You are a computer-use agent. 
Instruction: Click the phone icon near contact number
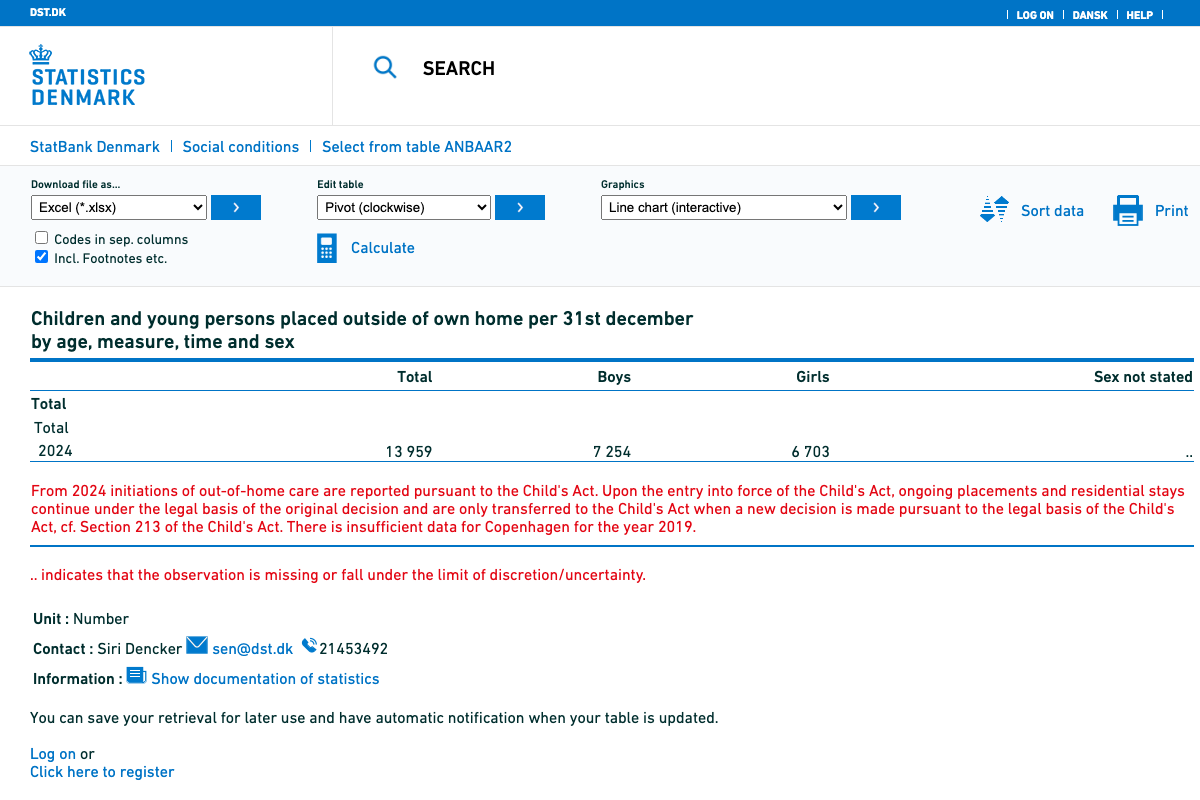[x=309, y=646]
